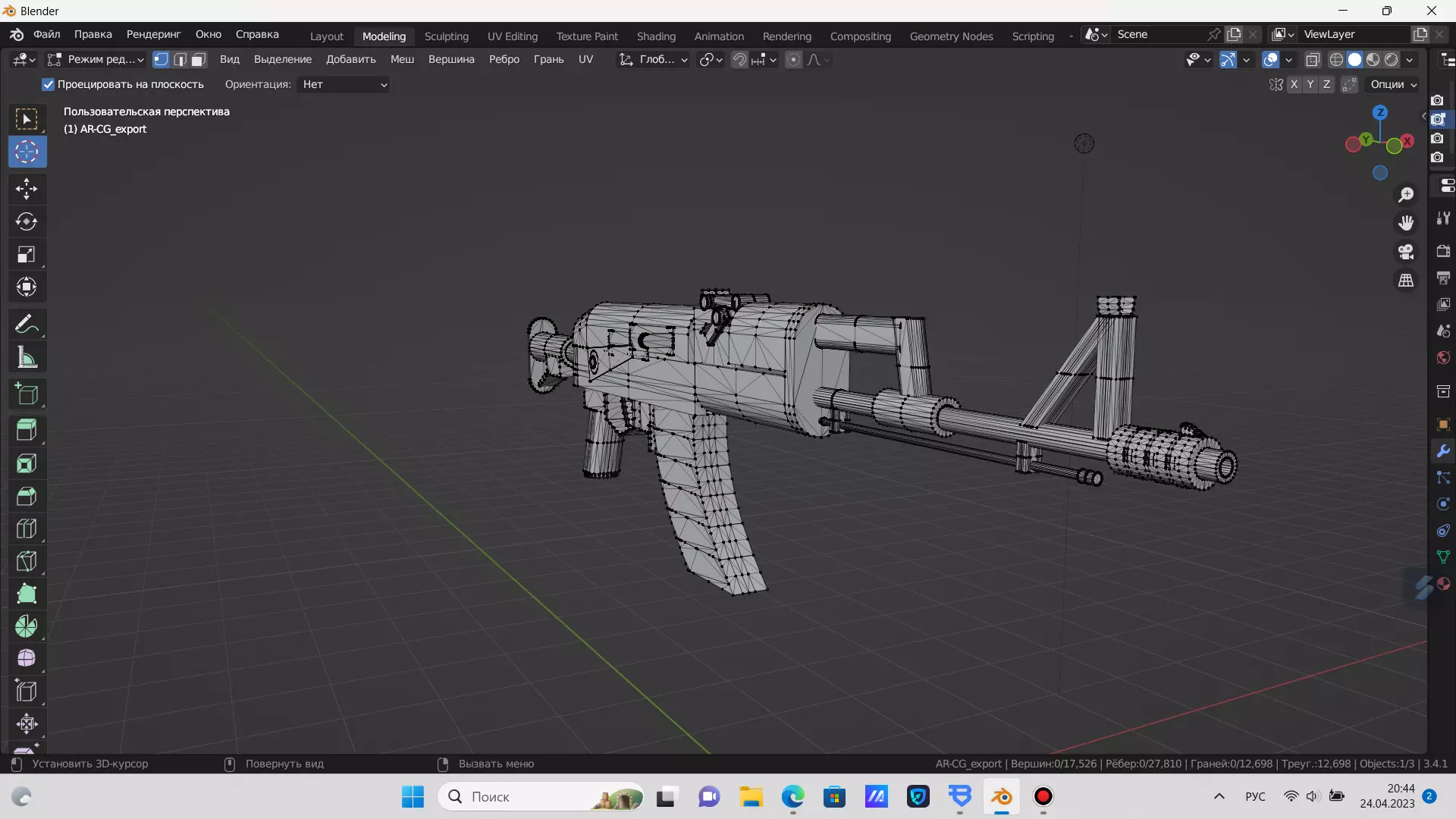Open the edit mode selector dropdown
The height and width of the screenshot is (819, 1456).
point(96,59)
